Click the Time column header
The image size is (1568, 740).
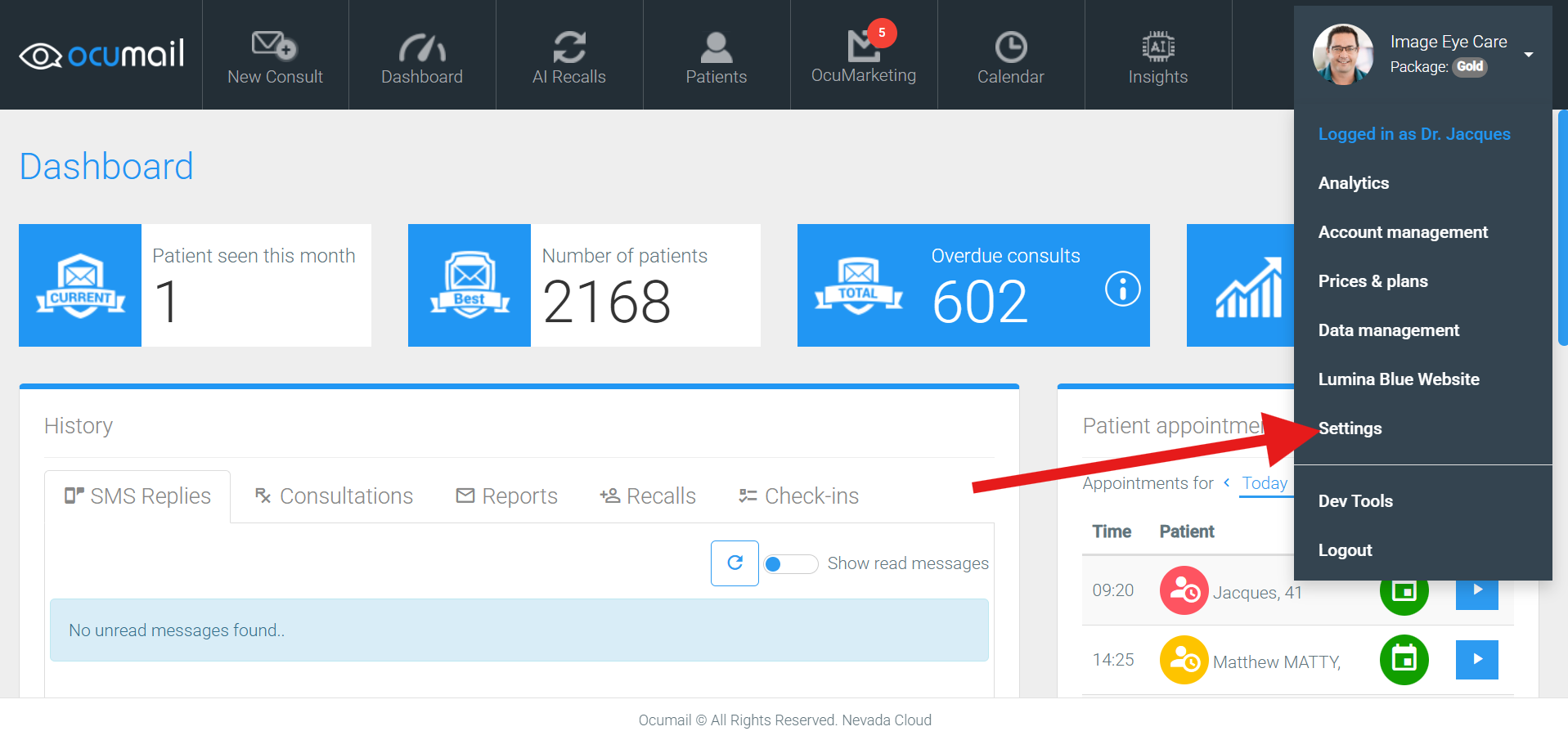(1112, 531)
